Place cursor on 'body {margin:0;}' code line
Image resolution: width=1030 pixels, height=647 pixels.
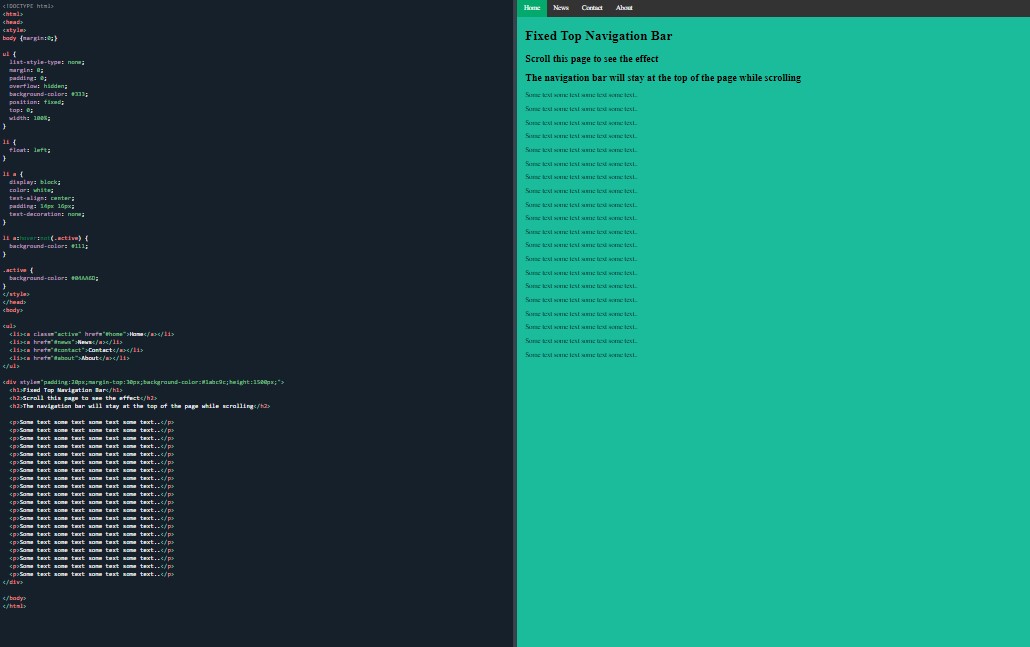(30, 38)
